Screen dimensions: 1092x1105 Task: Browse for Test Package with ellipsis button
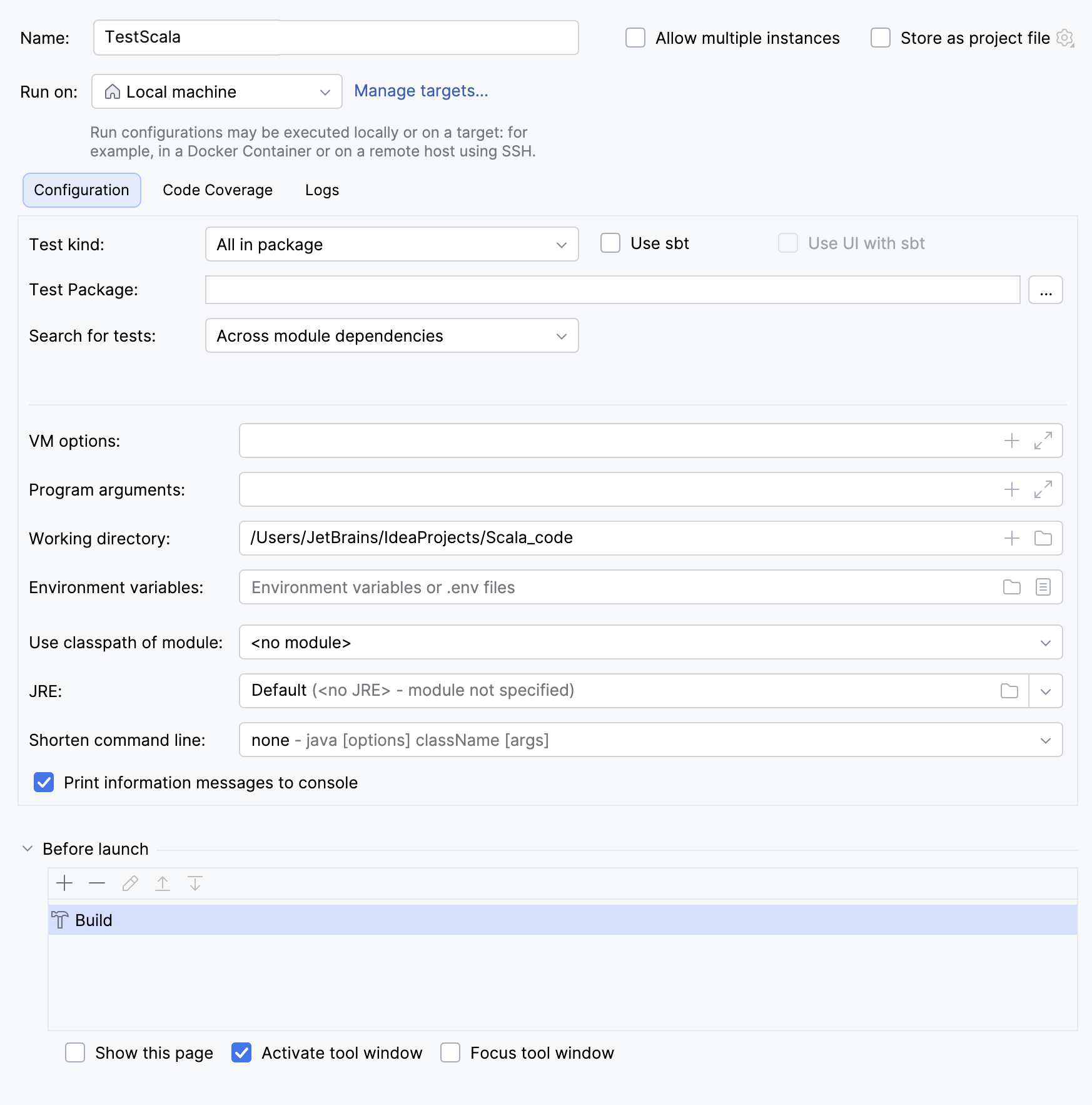coord(1046,290)
